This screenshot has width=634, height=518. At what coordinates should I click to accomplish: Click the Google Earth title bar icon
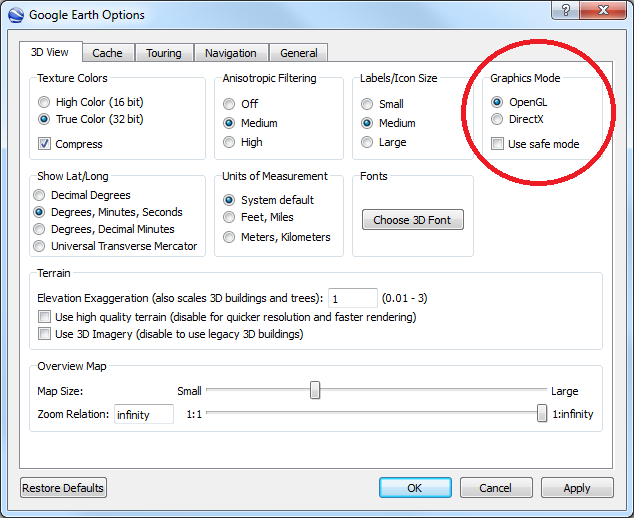(16, 15)
